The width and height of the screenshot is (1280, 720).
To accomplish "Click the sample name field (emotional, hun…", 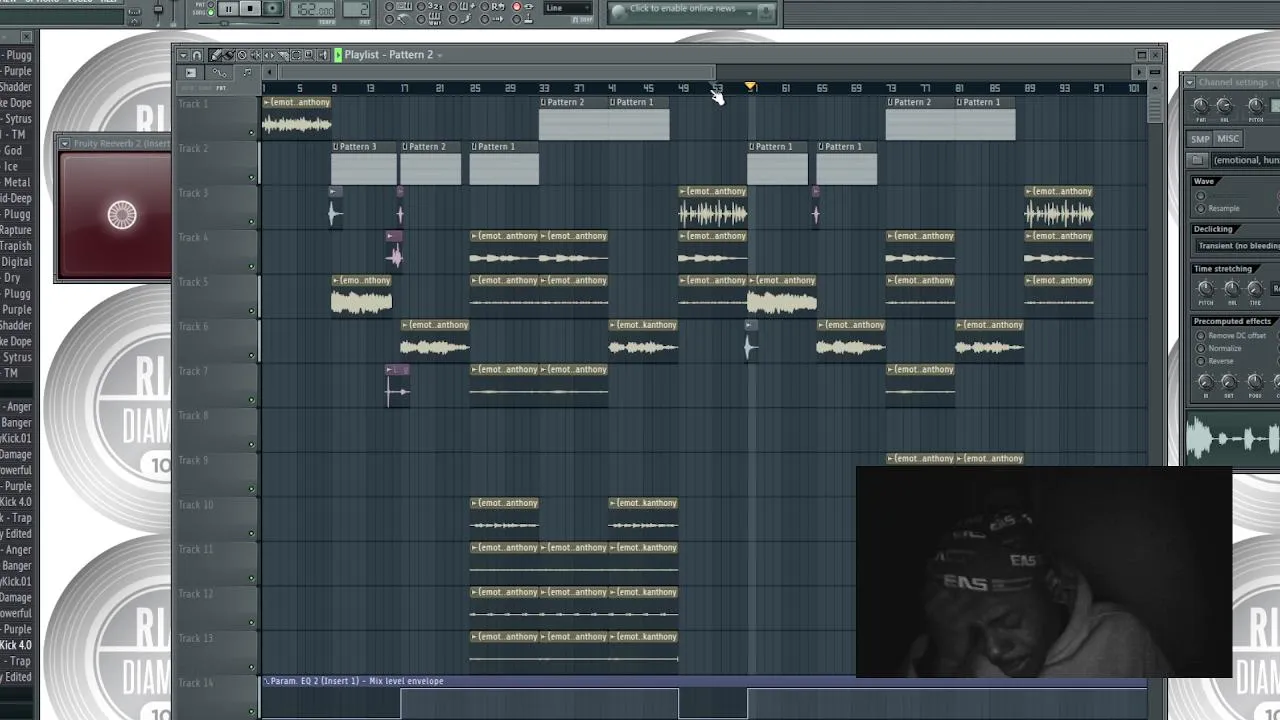I will 1245,160.
